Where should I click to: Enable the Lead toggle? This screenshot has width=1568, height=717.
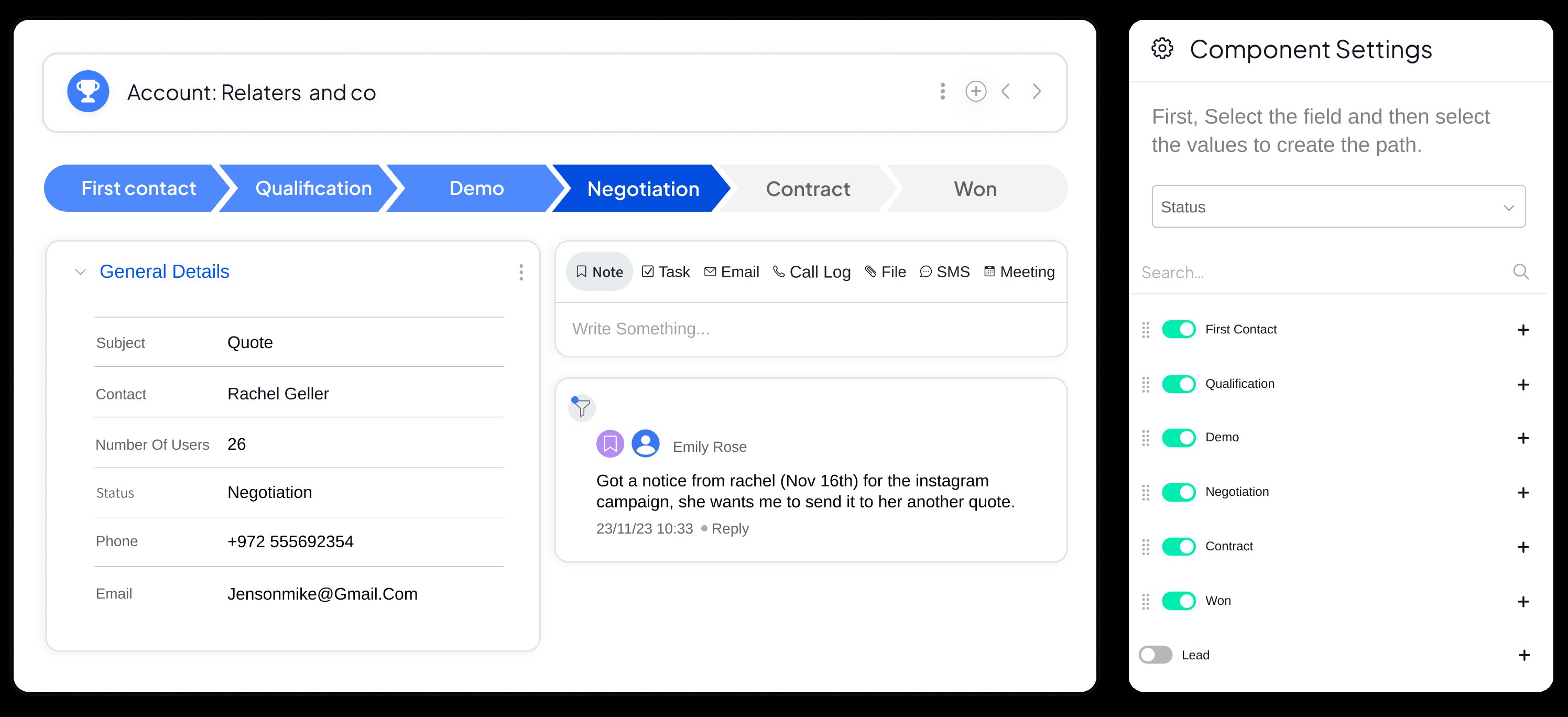pos(1156,655)
